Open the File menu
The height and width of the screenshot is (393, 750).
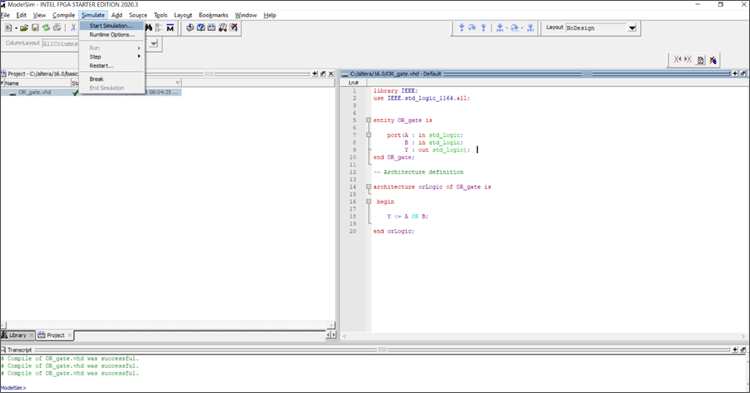point(5,15)
